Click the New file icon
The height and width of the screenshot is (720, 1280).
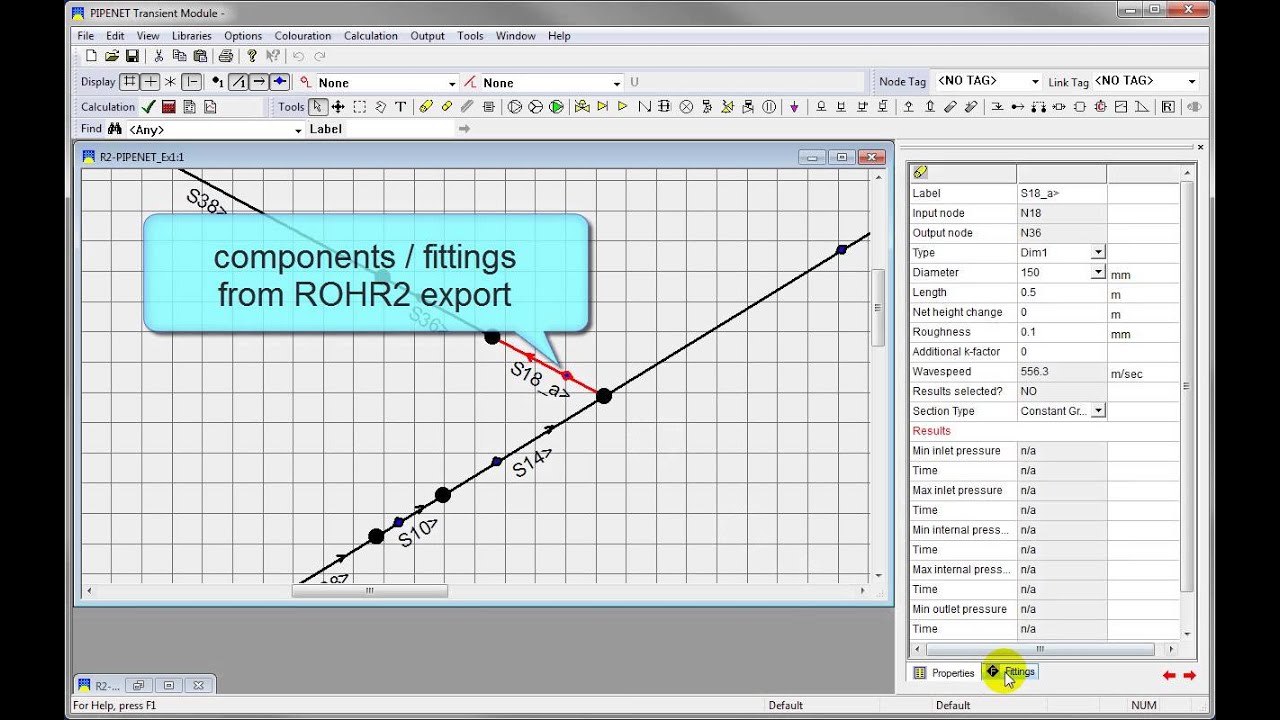[92, 56]
